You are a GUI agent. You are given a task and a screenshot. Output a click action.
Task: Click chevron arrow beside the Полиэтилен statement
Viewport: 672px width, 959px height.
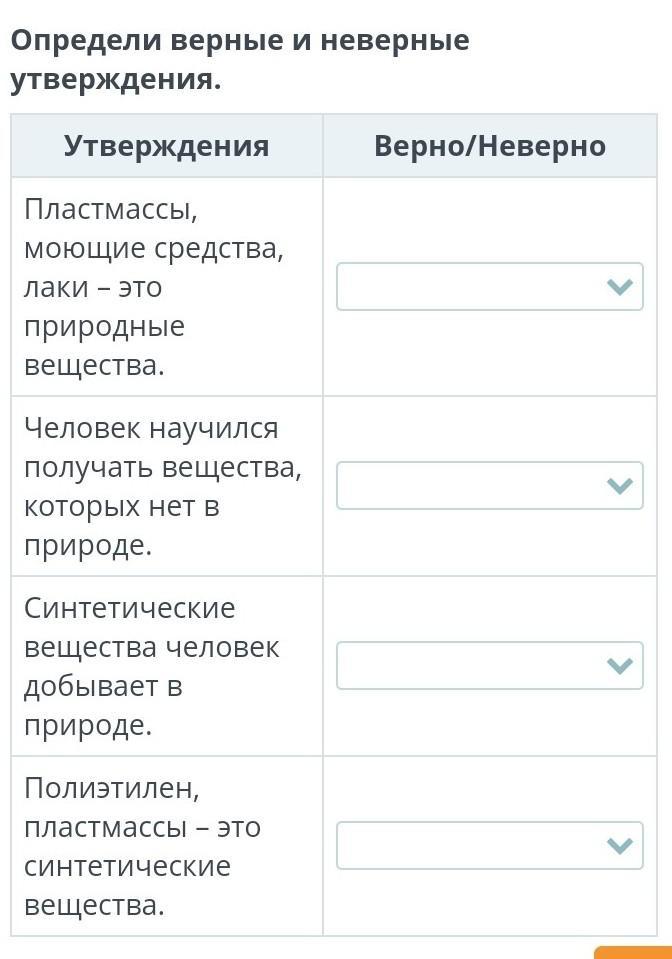coord(620,846)
